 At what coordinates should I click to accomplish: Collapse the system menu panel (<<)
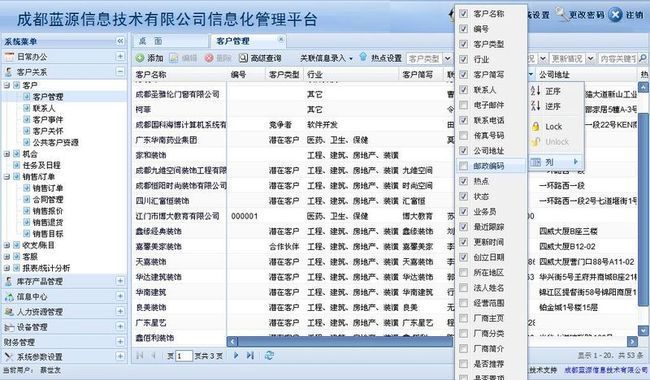[x=120, y=41]
